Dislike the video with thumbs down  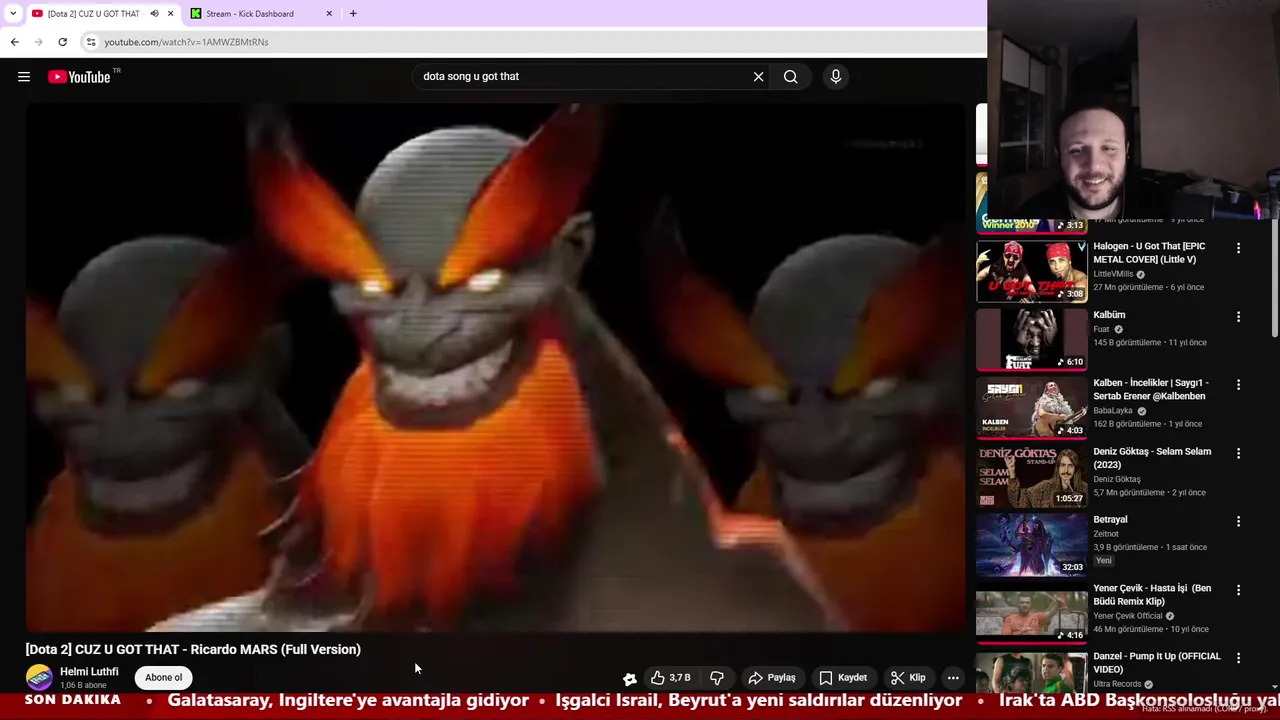[x=717, y=678]
